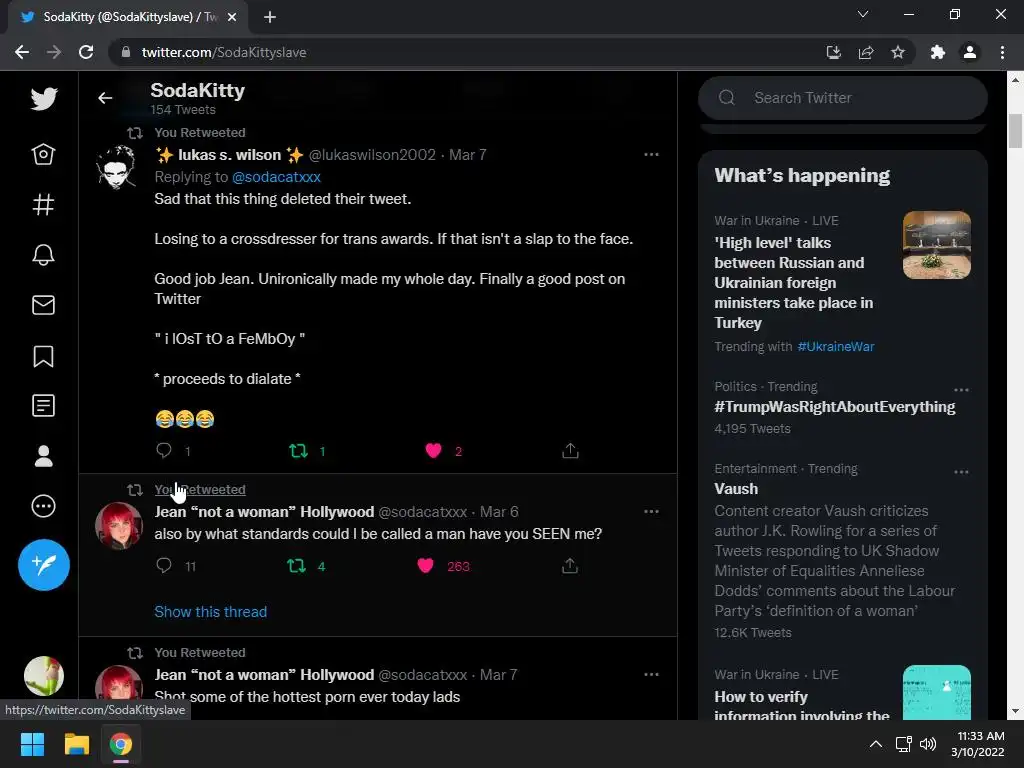Open the Home icon in sidebar

(x=43, y=154)
